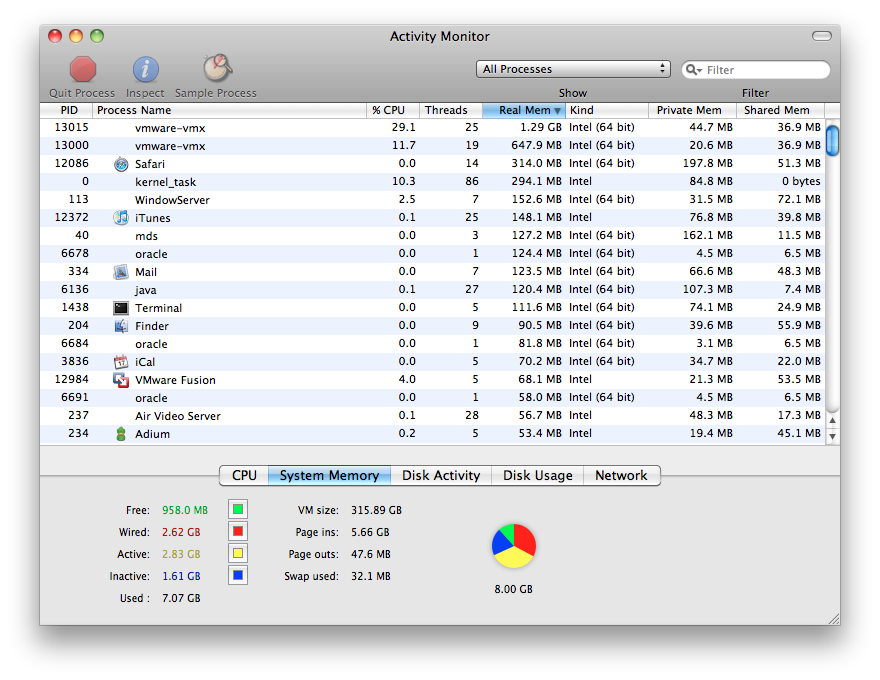Select the iTunes process icon
The height and width of the screenshot is (680, 880).
121,218
